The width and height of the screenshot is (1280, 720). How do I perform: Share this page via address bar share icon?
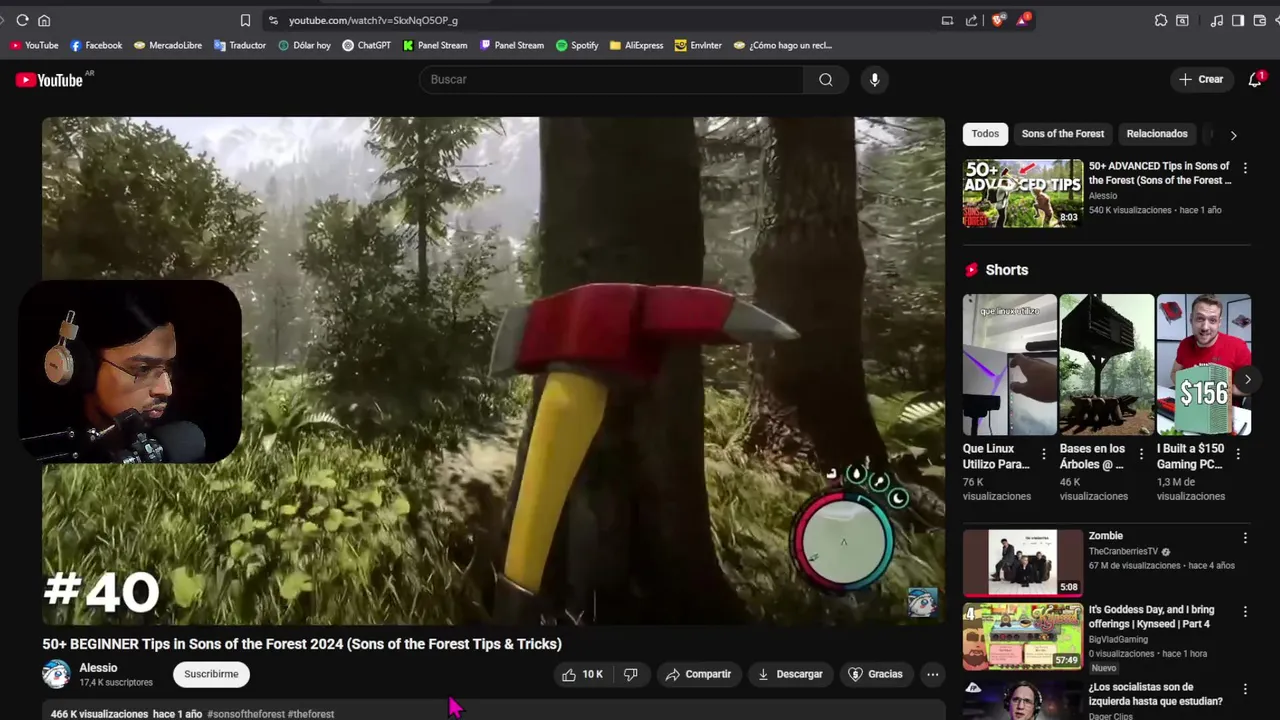click(971, 20)
